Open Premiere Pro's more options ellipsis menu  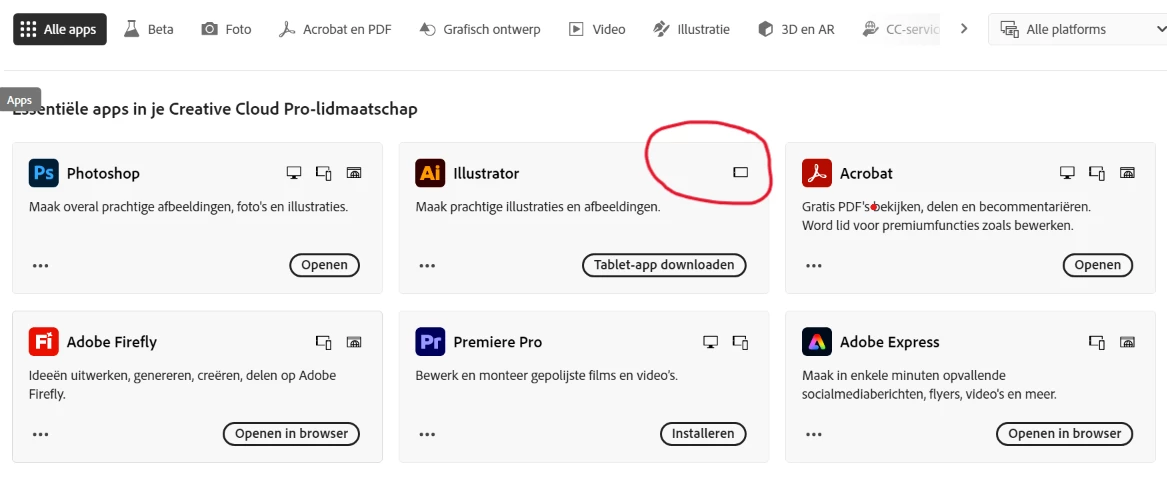(x=426, y=434)
